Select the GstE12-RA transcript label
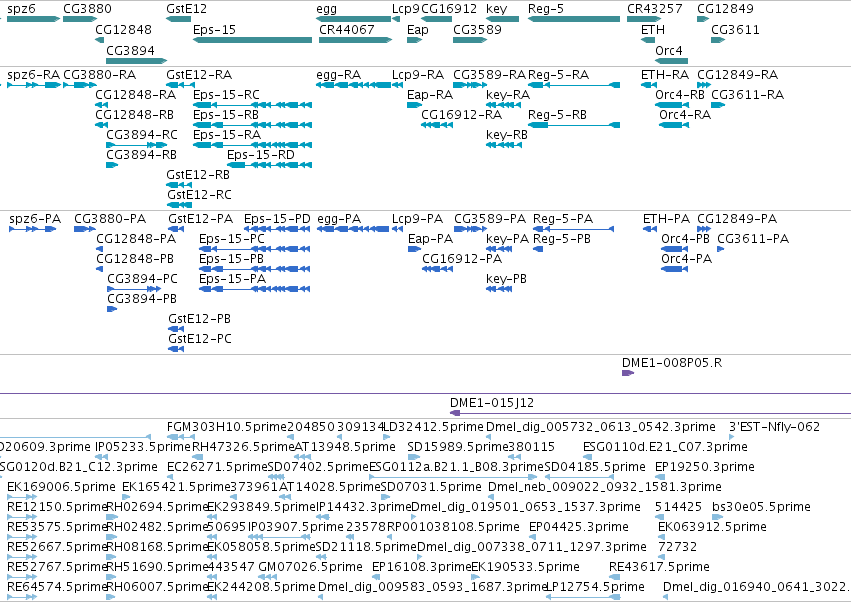851x602 pixels. point(199,74)
